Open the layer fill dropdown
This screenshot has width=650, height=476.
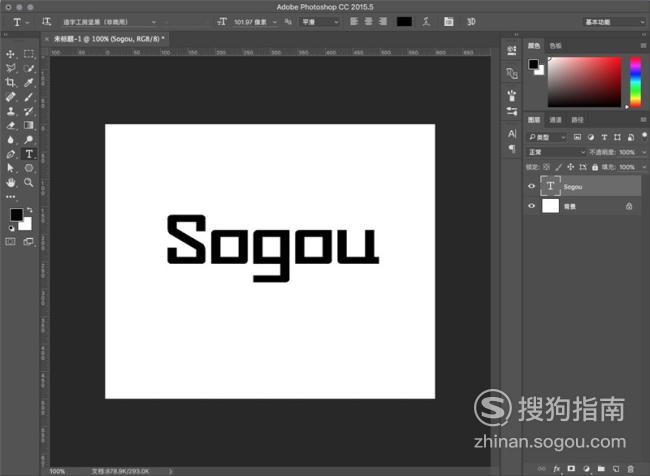644,167
